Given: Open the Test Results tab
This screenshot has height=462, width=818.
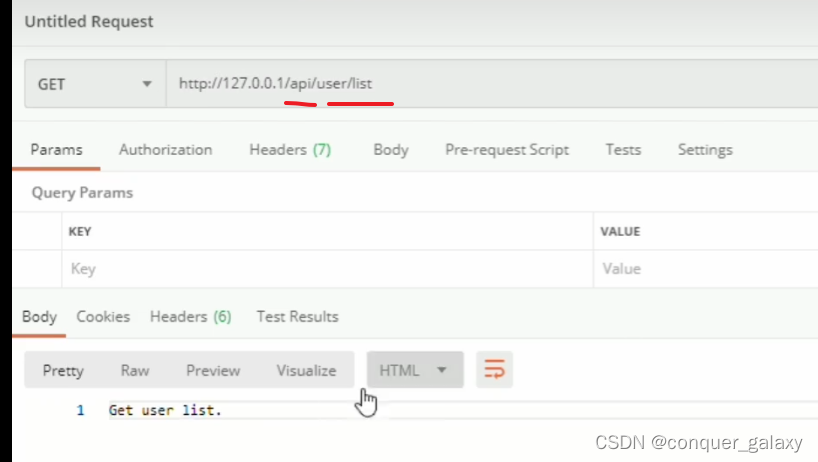Looking at the screenshot, I should point(297,317).
